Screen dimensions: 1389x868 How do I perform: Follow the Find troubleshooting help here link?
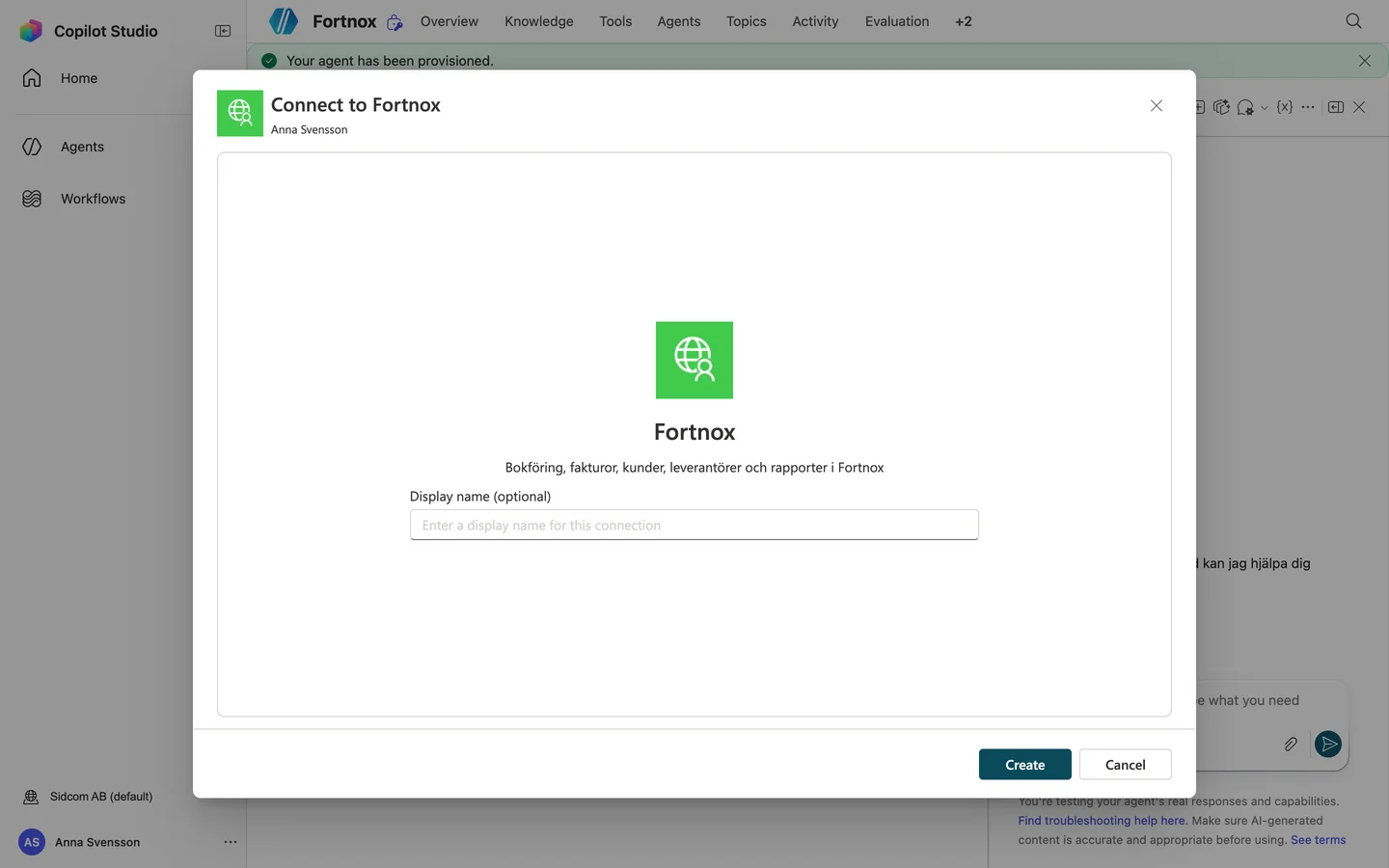[x=1103, y=821]
